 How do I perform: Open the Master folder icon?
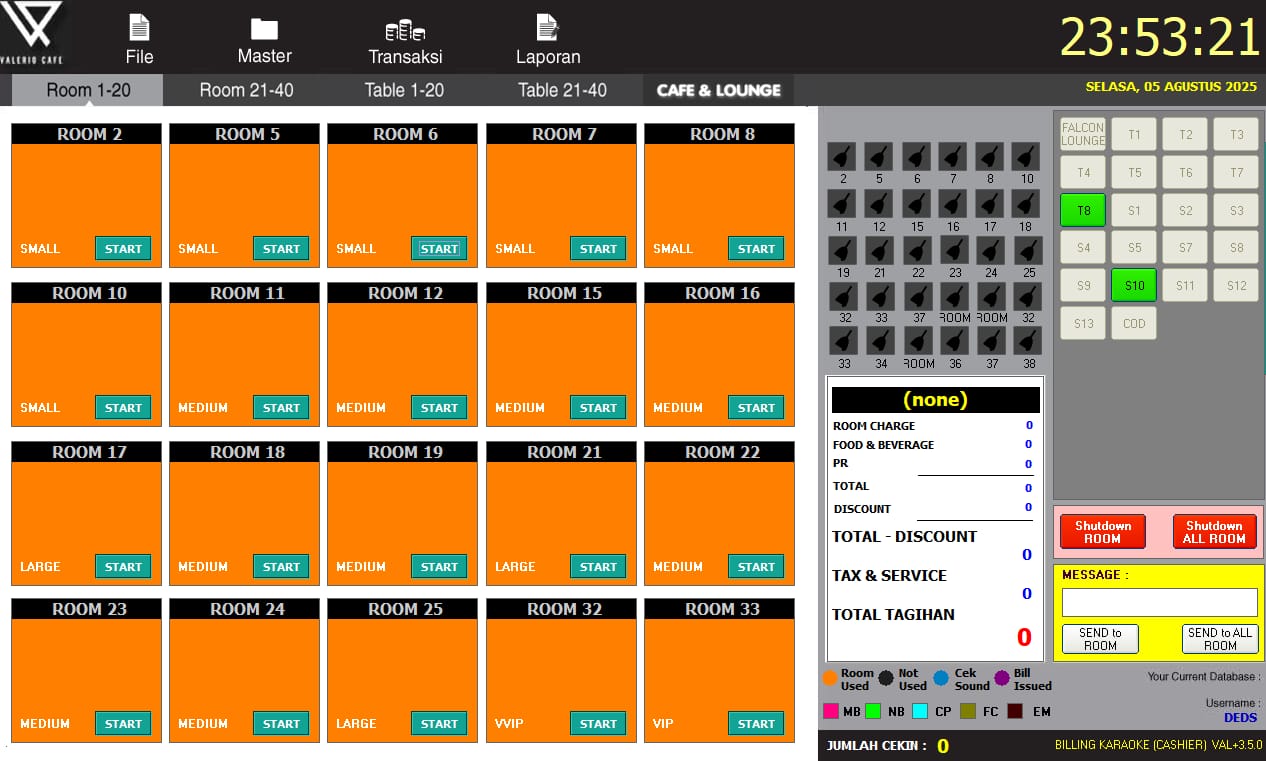(264, 29)
